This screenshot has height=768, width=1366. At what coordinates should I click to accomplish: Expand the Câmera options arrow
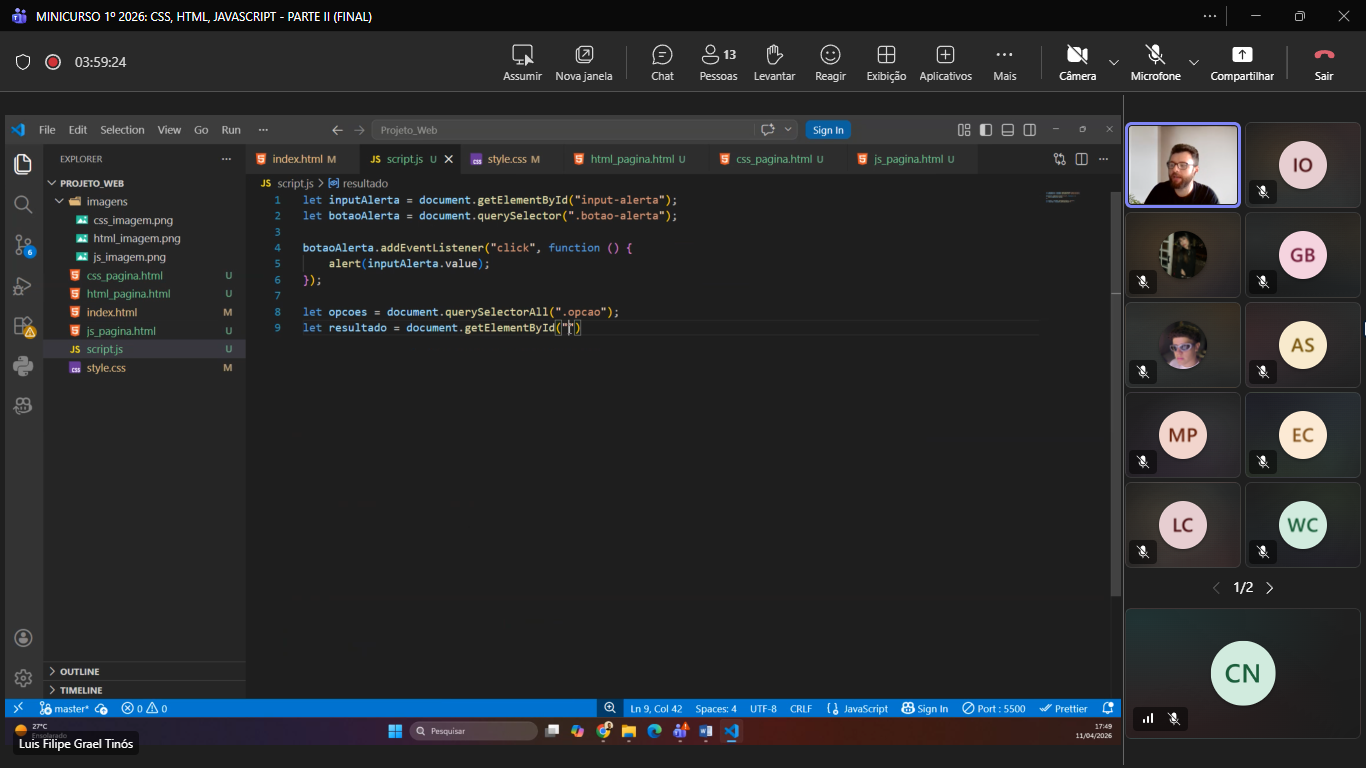point(1114,62)
